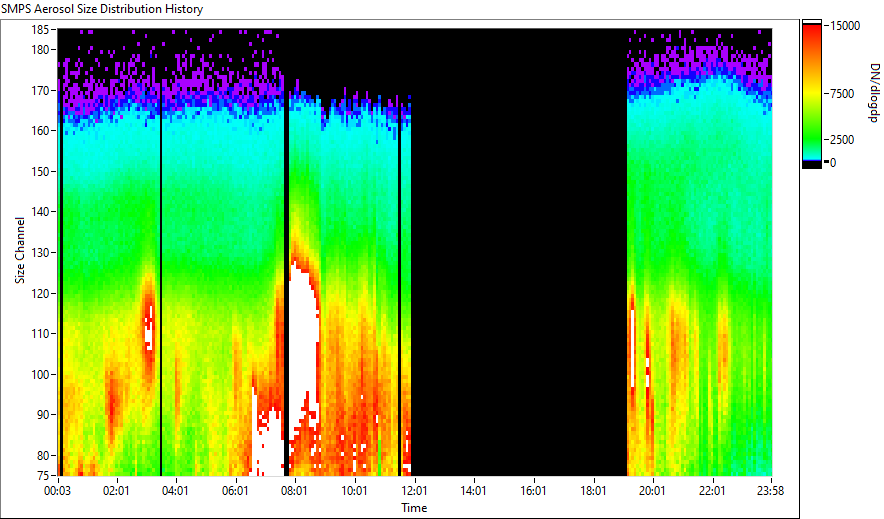
Task: Click the 160 size channel tick label
Action: click(40, 131)
